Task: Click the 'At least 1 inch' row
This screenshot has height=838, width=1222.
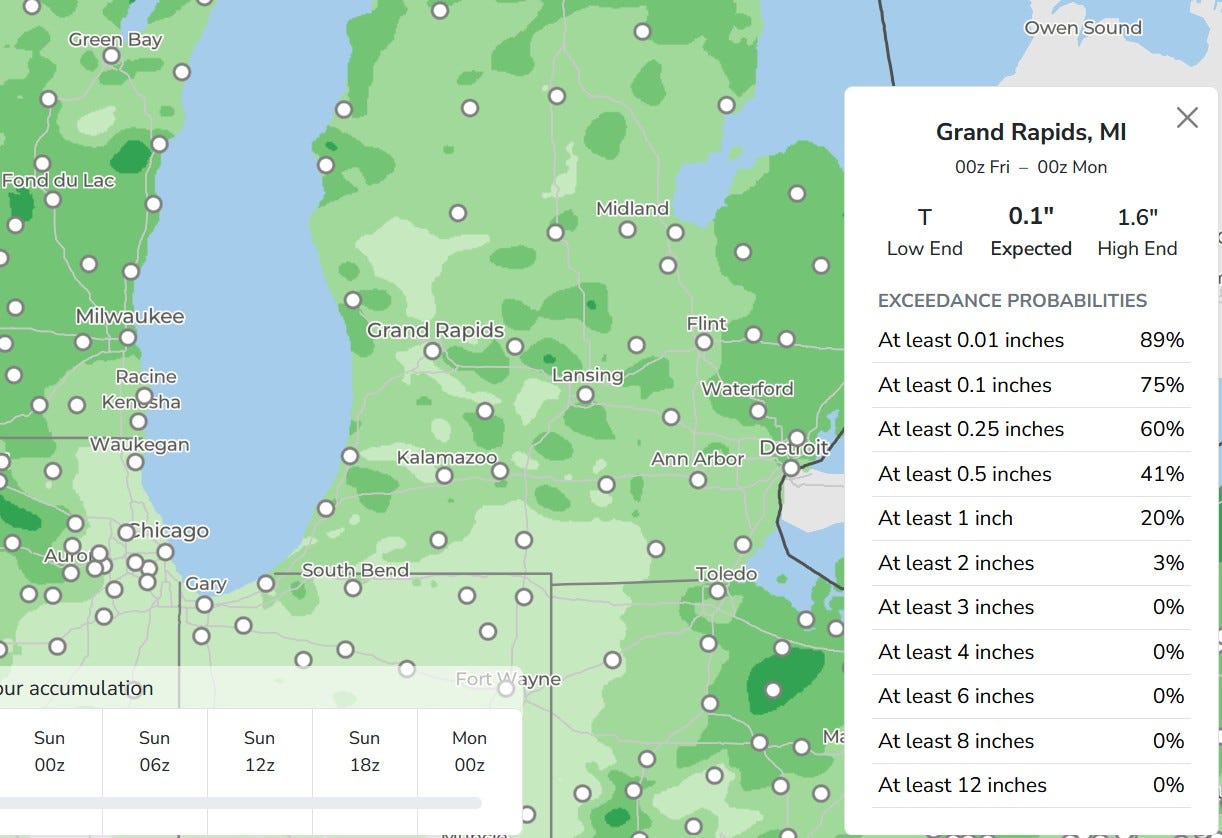Action: [1031, 518]
